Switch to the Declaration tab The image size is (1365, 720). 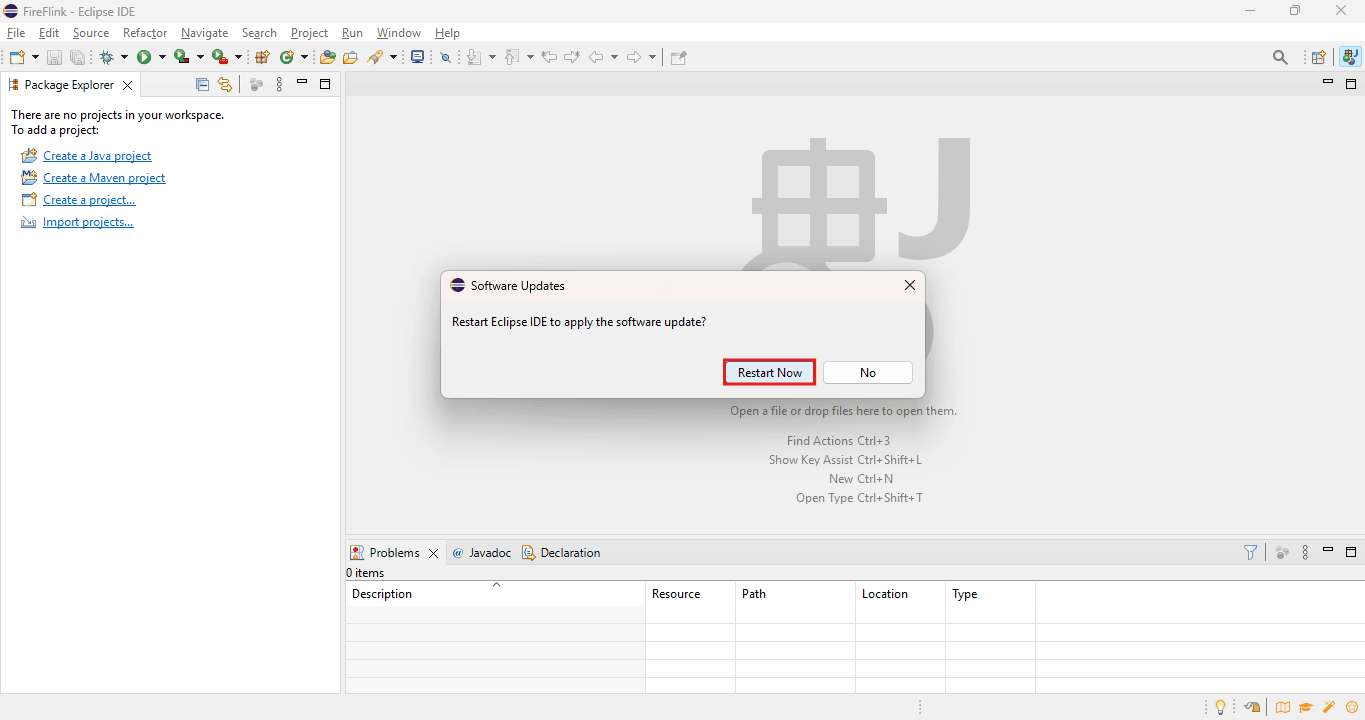561,553
